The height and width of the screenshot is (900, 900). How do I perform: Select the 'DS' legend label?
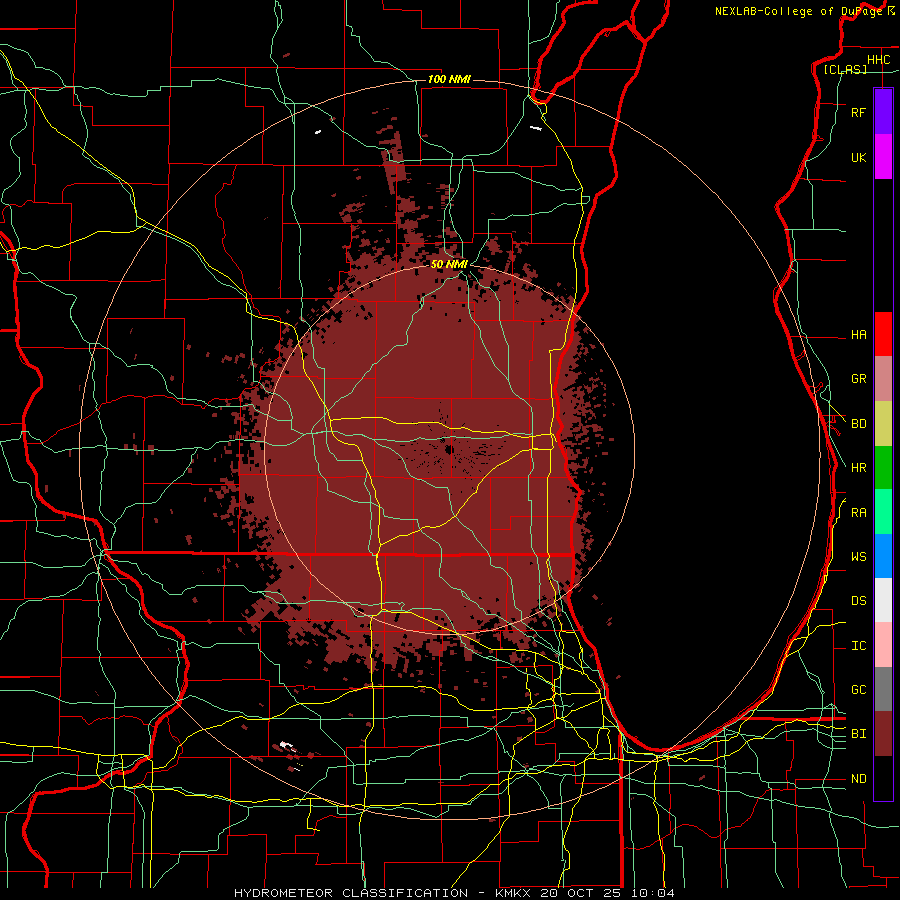(858, 601)
